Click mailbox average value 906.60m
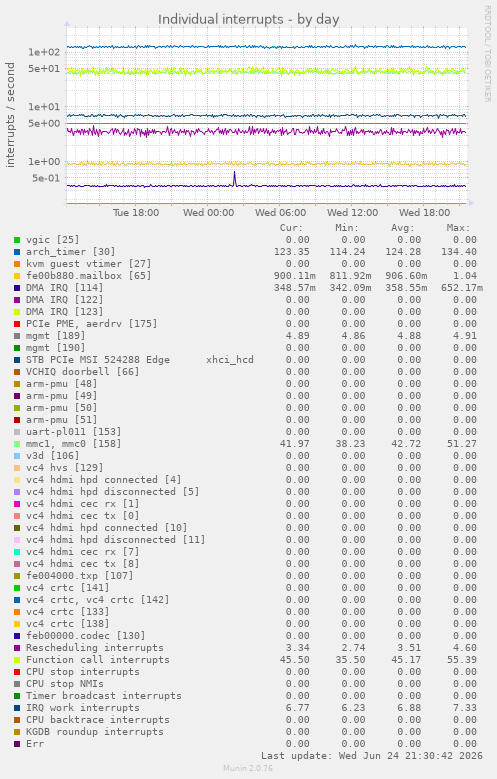 pos(406,276)
